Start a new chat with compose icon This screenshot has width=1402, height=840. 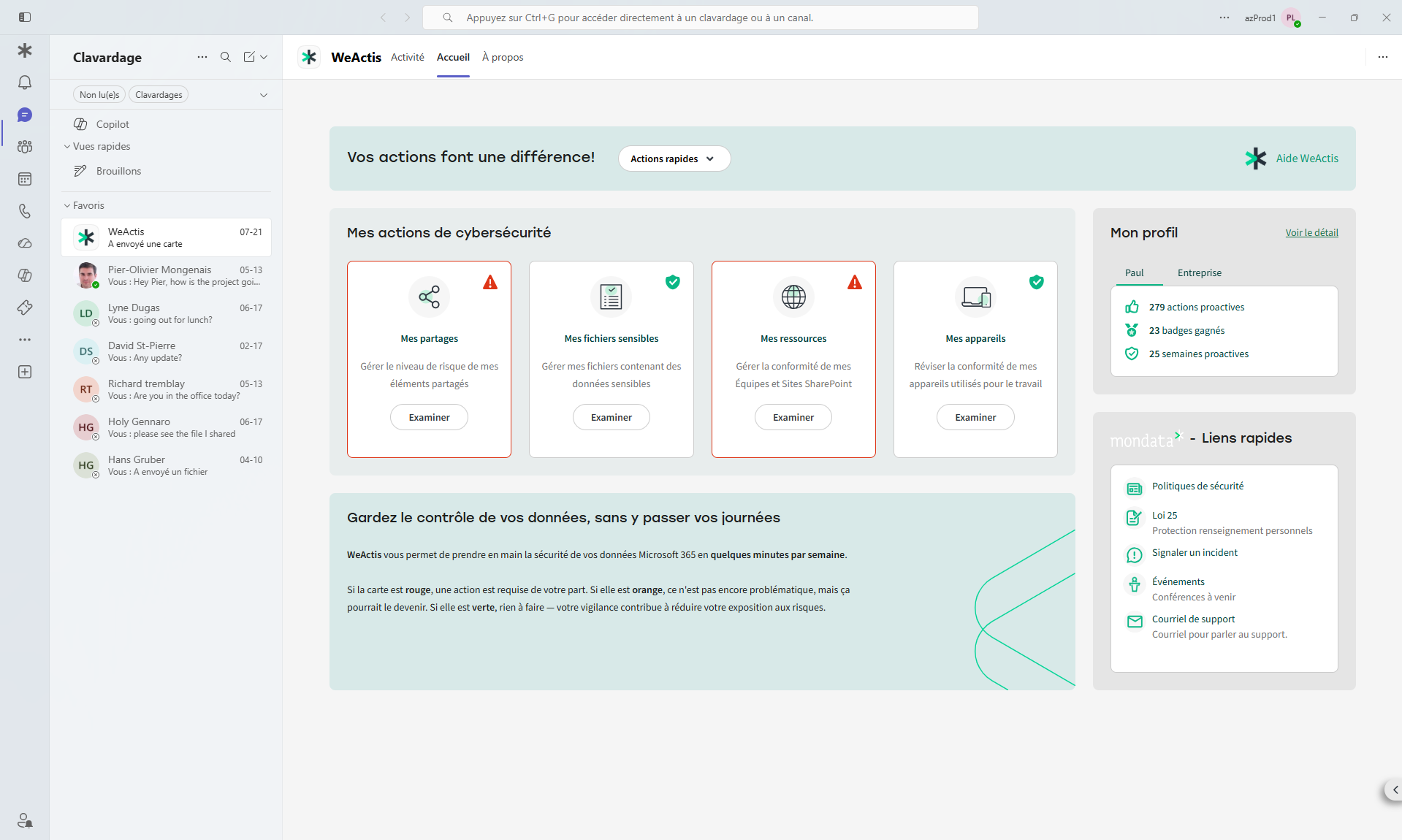point(249,57)
